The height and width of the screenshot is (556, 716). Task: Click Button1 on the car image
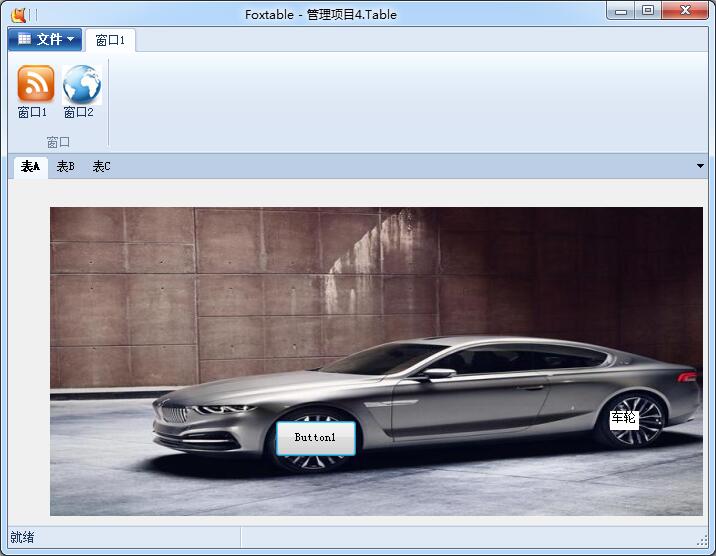pos(316,438)
